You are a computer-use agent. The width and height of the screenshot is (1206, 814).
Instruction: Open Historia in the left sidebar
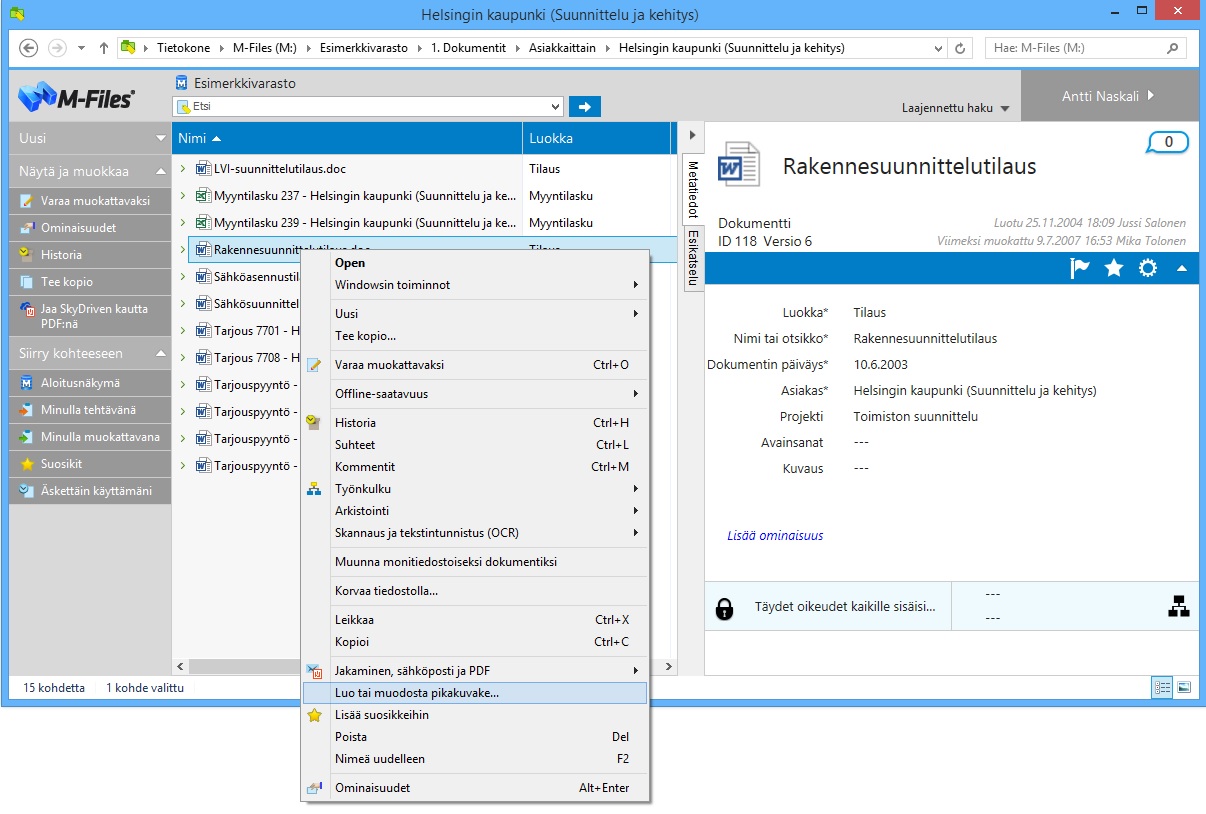[90, 255]
